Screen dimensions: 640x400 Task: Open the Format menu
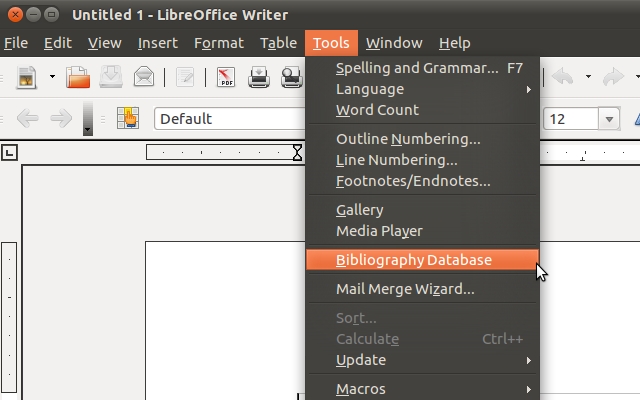click(219, 43)
